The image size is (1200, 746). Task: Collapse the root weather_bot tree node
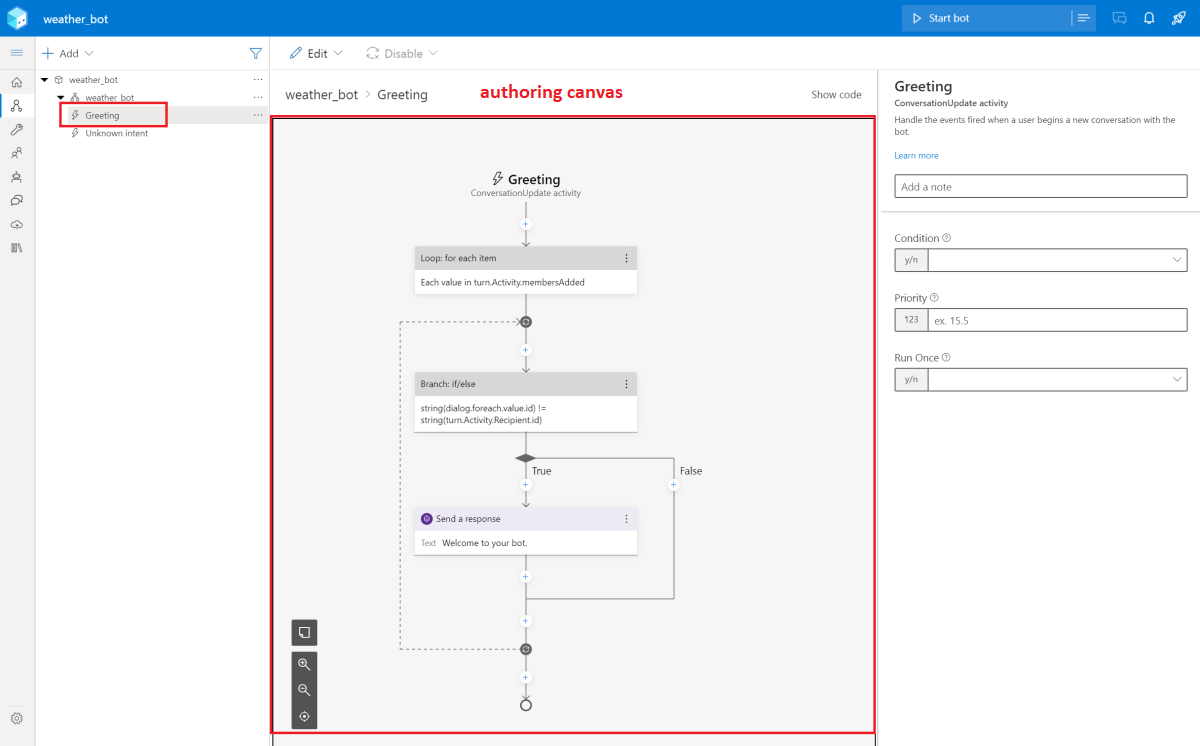[44, 80]
